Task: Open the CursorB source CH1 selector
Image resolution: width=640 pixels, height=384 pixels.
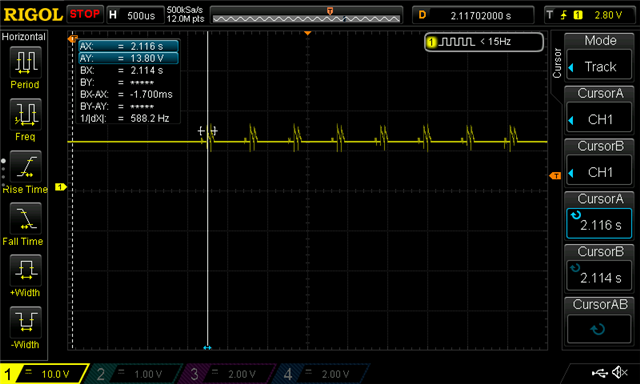Action: point(598,172)
